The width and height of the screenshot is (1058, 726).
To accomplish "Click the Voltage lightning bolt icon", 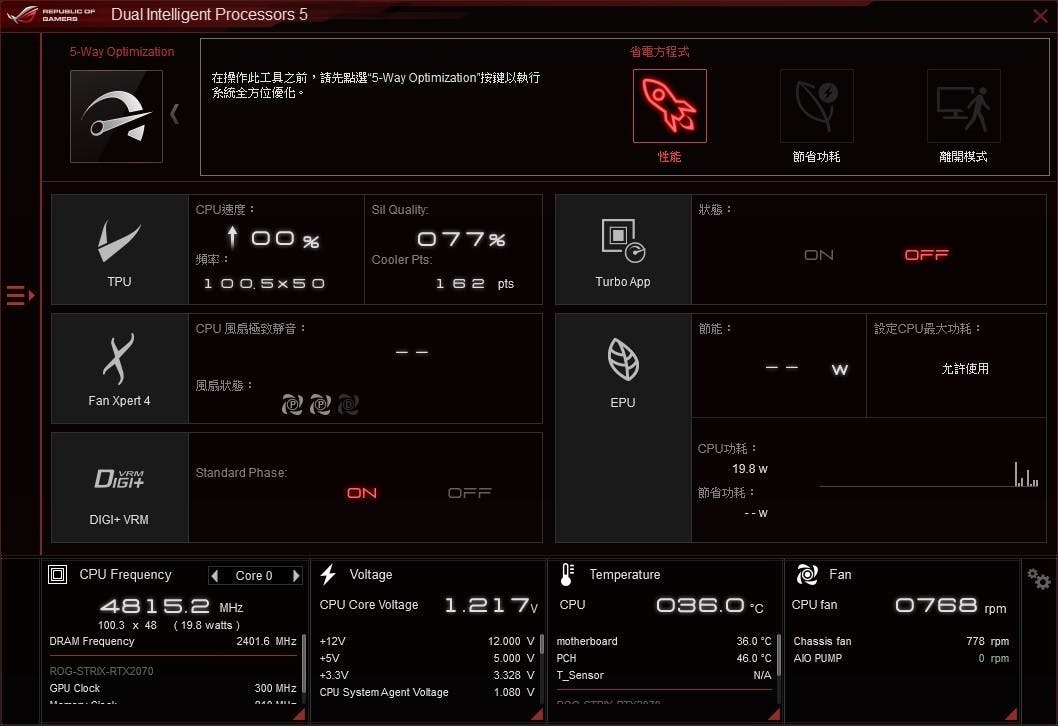I will 328,574.
